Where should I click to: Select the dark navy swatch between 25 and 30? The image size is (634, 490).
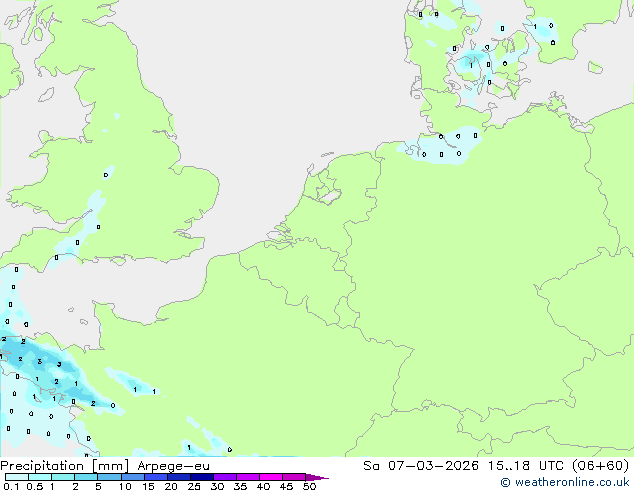pyautogui.click(x=202, y=477)
